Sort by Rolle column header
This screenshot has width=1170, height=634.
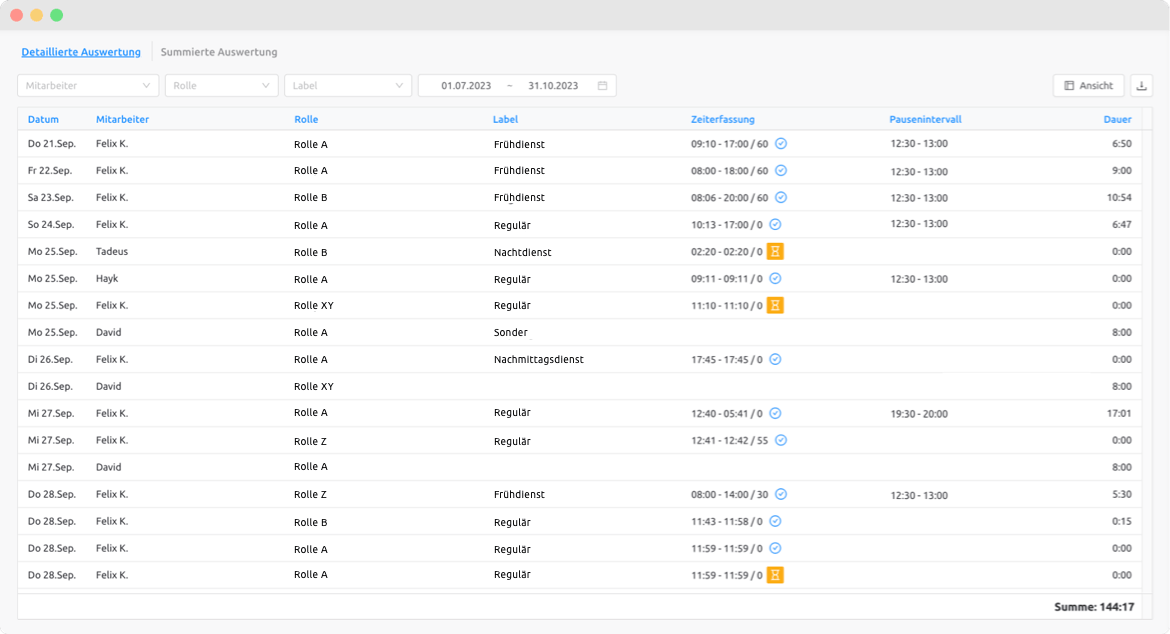[x=306, y=119]
